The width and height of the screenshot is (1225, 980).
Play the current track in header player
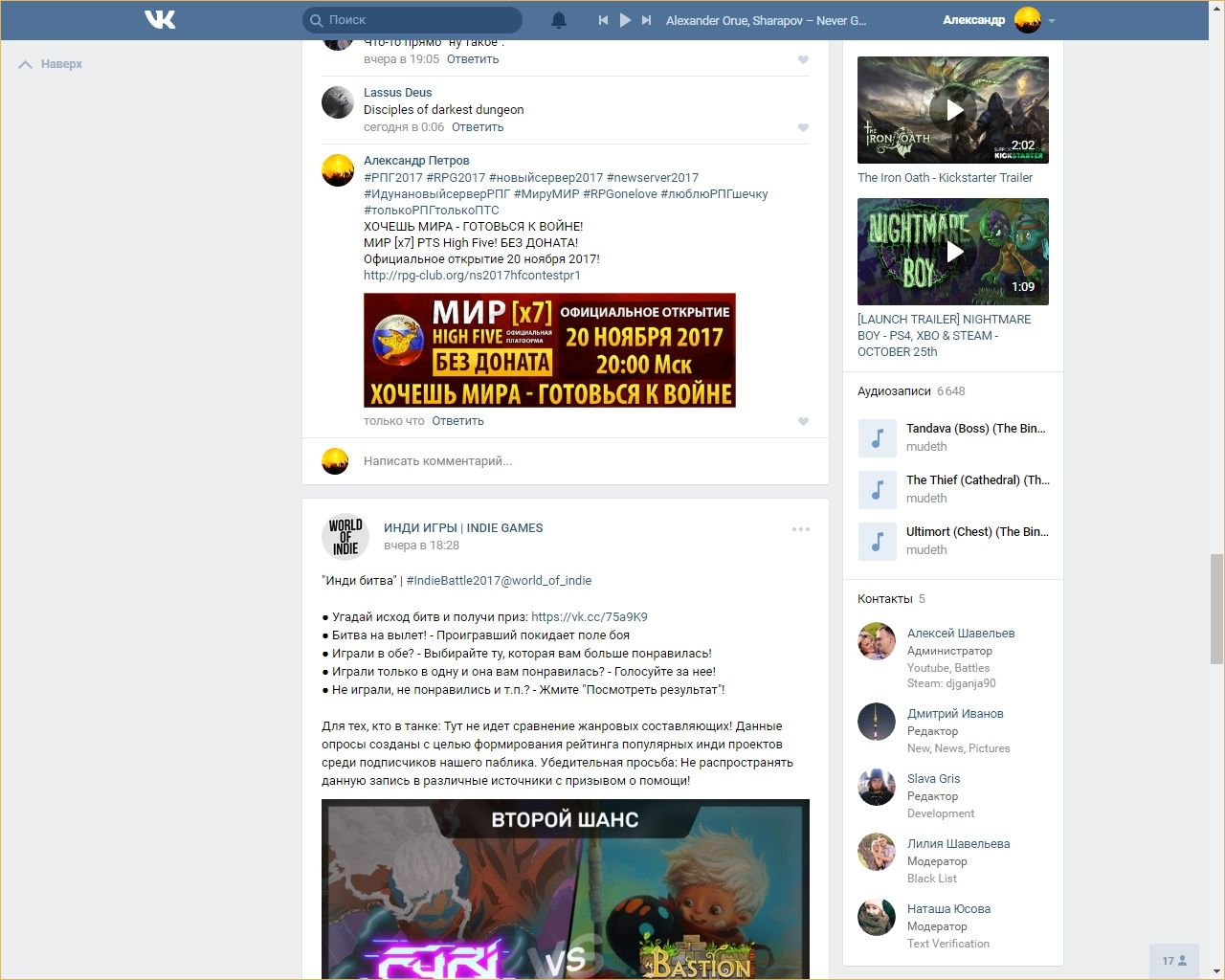[625, 20]
